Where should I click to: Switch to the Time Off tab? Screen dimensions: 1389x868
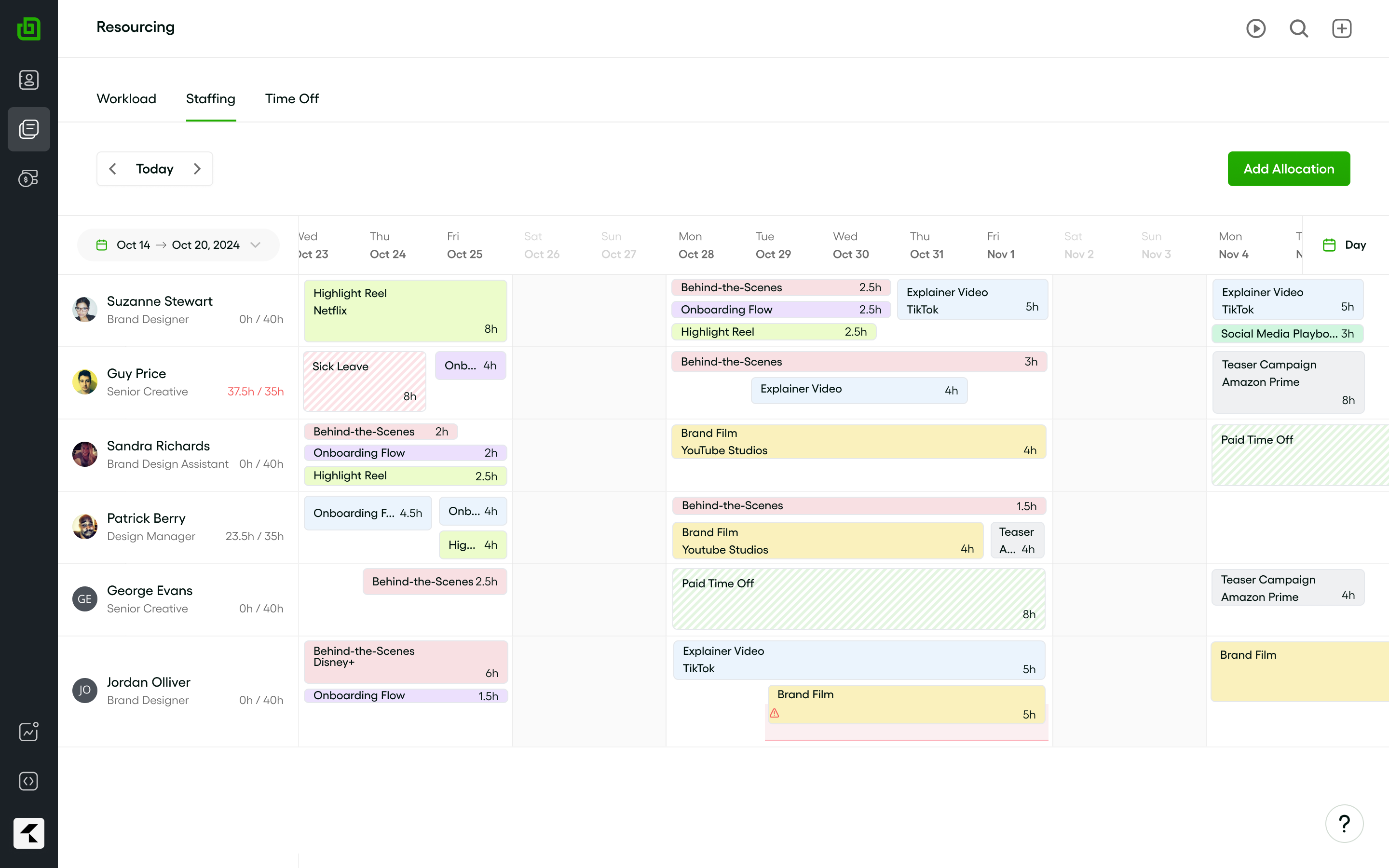click(292, 99)
